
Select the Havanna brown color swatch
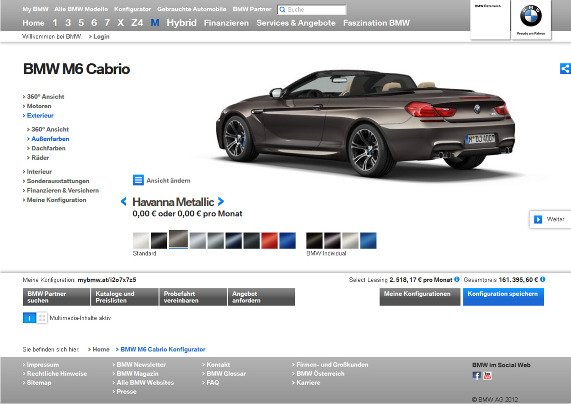point(178,239)
